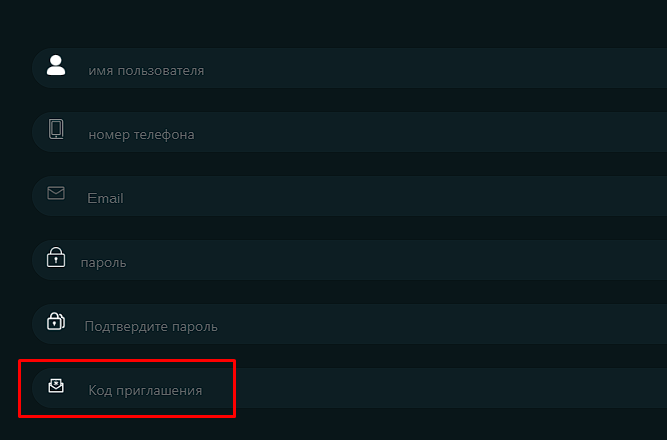667x440 pixels.
Task: Click the номер телефона placeholder text
Action: (x=141, y=134)
